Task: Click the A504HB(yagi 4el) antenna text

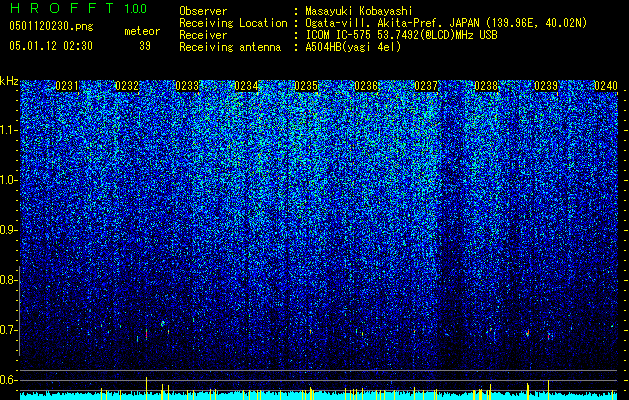Action: pos(353,47)
